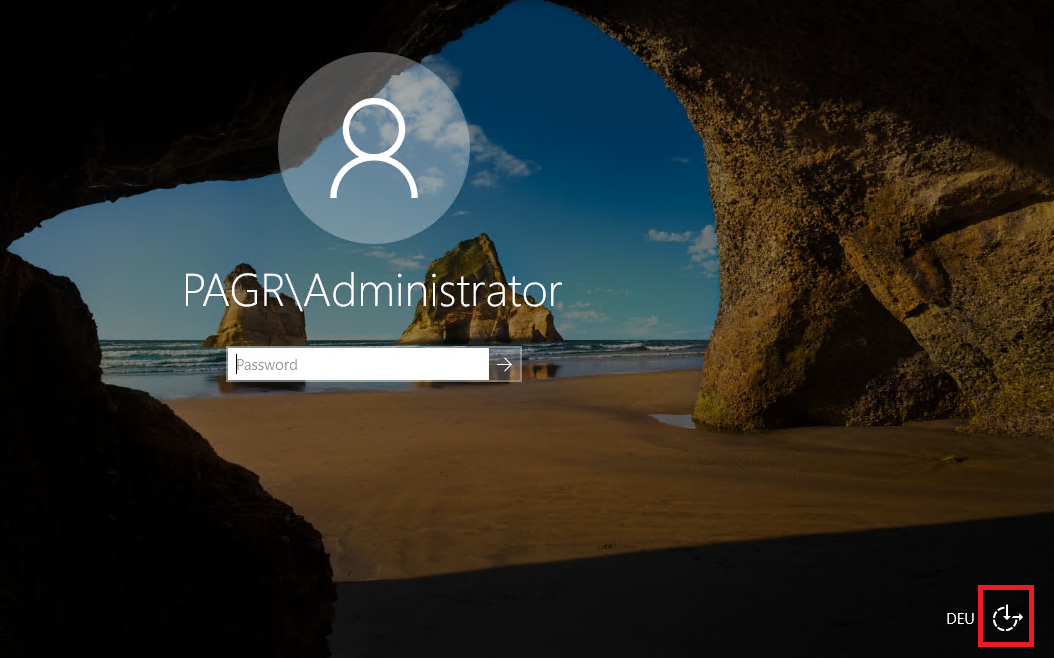Open accessibility options in the bottom-right corner
Viewport: 1054px width, 658px height.
pos(1008,618)
